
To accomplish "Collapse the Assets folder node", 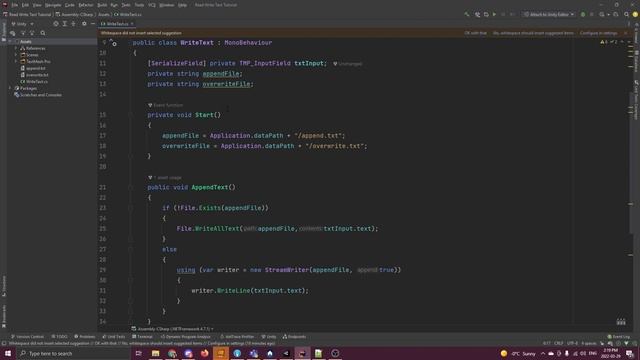I will pyautogui.click(x=10, y=42).
